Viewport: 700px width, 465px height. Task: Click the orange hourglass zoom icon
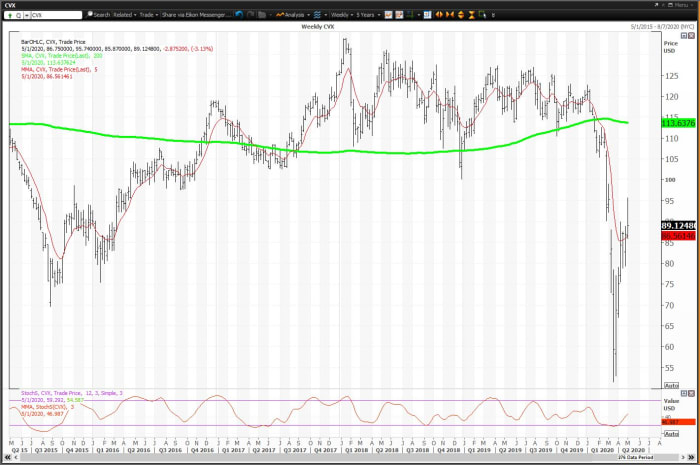click(x=471, y=15)
